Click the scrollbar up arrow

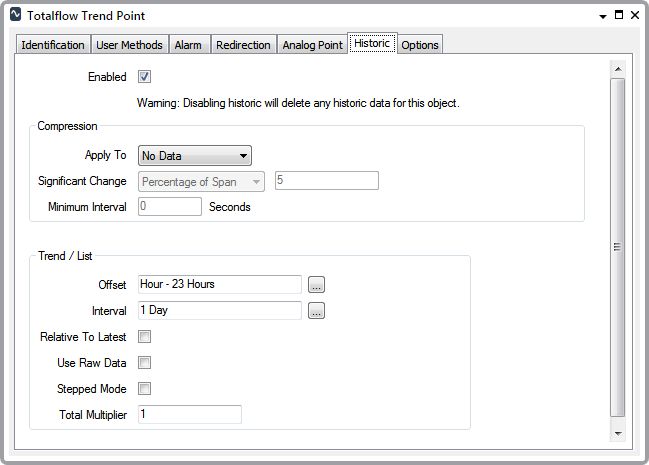pos(617,69)
